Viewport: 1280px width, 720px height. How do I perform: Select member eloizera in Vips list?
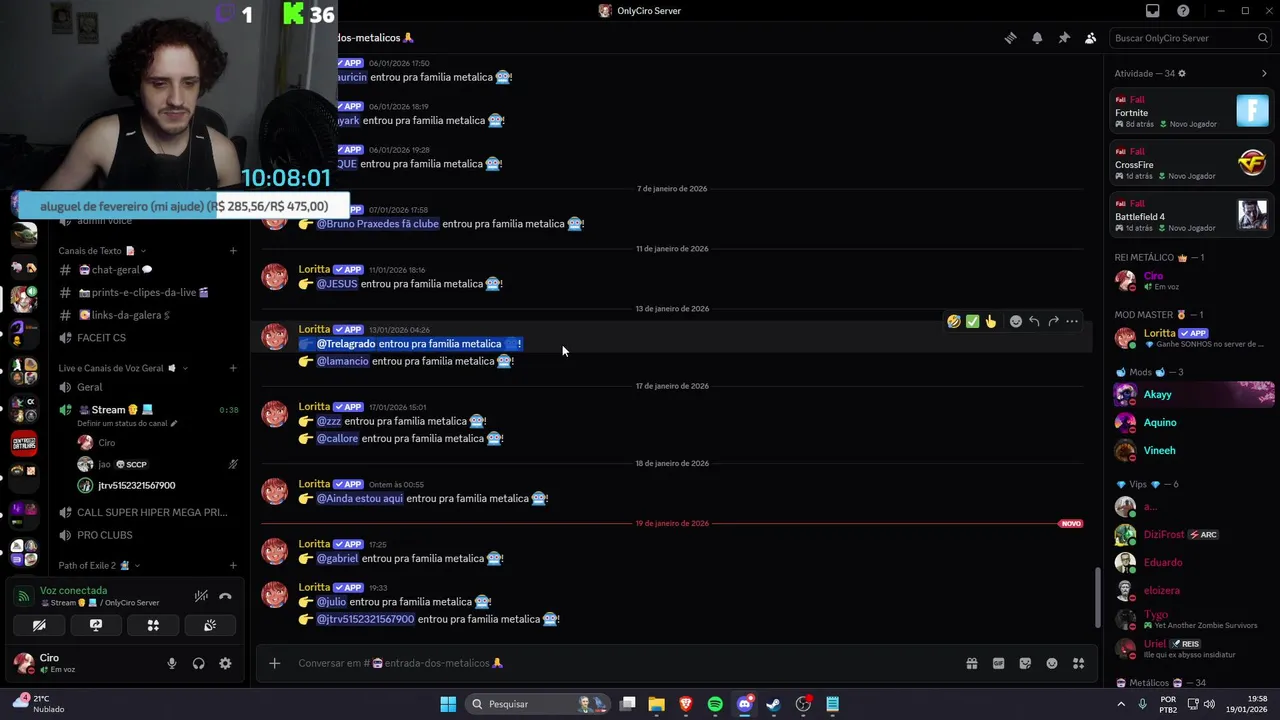pyautogui.click(x=1193, y=590)
